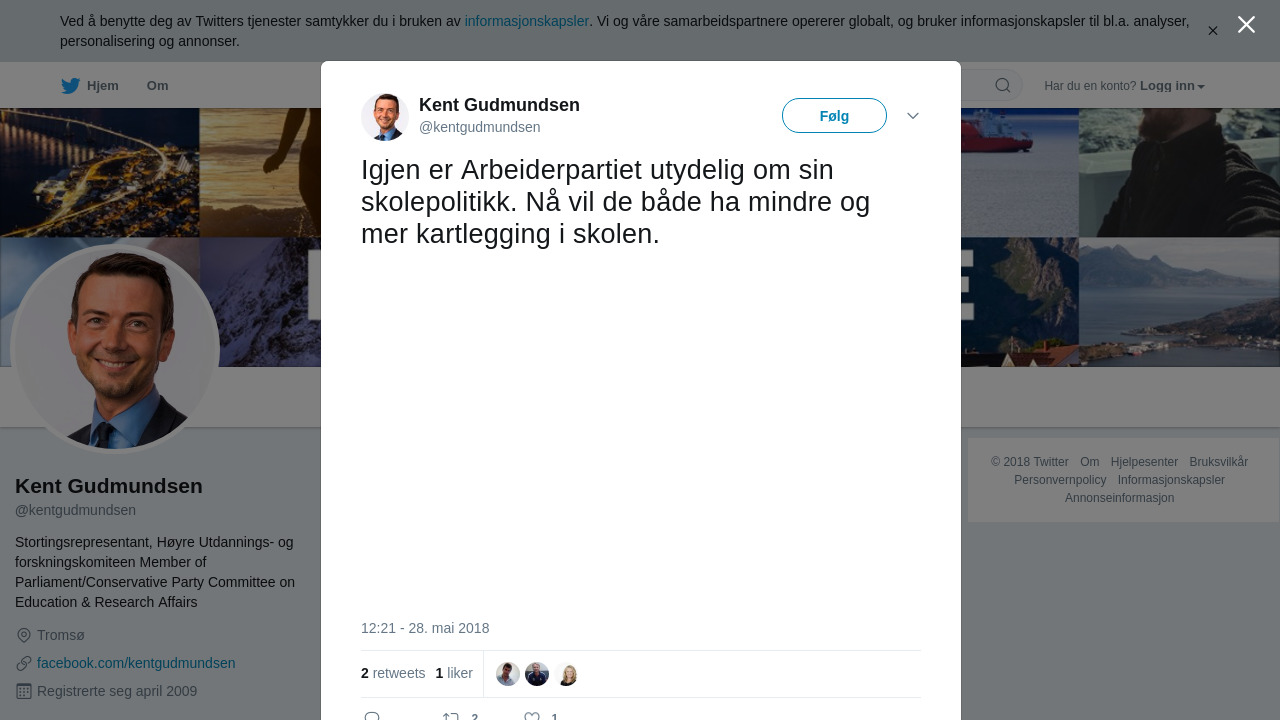Open the informasjonskapsler link in notice
Viewport: 1280px width, 720px height.
[x=527, y=21]
